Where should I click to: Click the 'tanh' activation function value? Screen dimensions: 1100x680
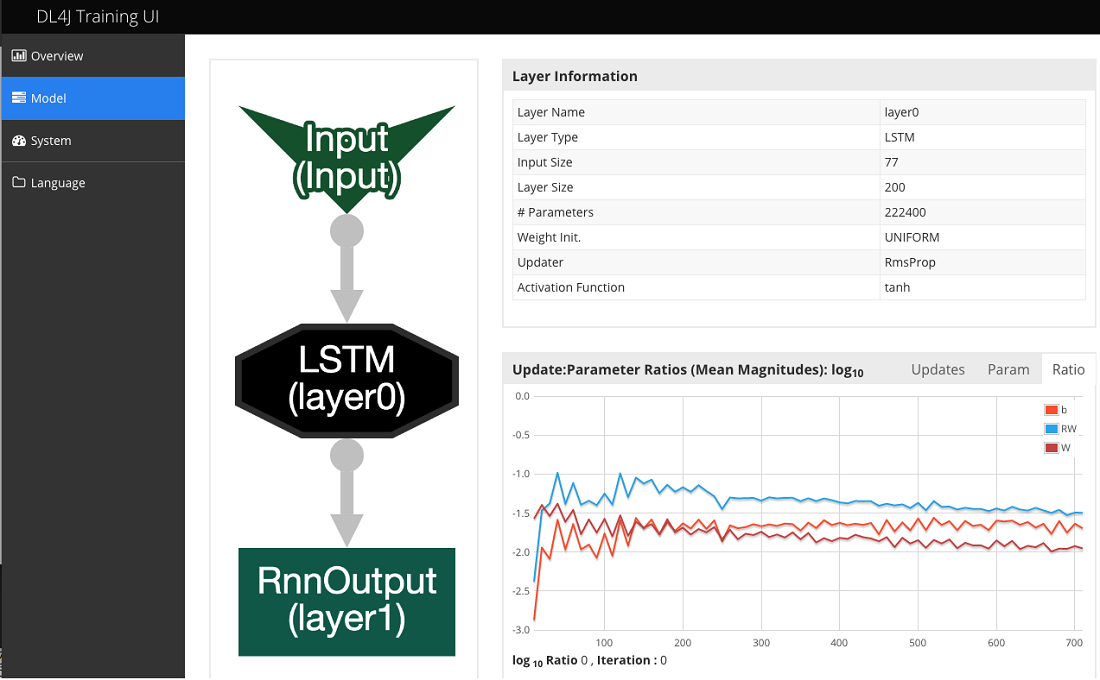point(897,287)
